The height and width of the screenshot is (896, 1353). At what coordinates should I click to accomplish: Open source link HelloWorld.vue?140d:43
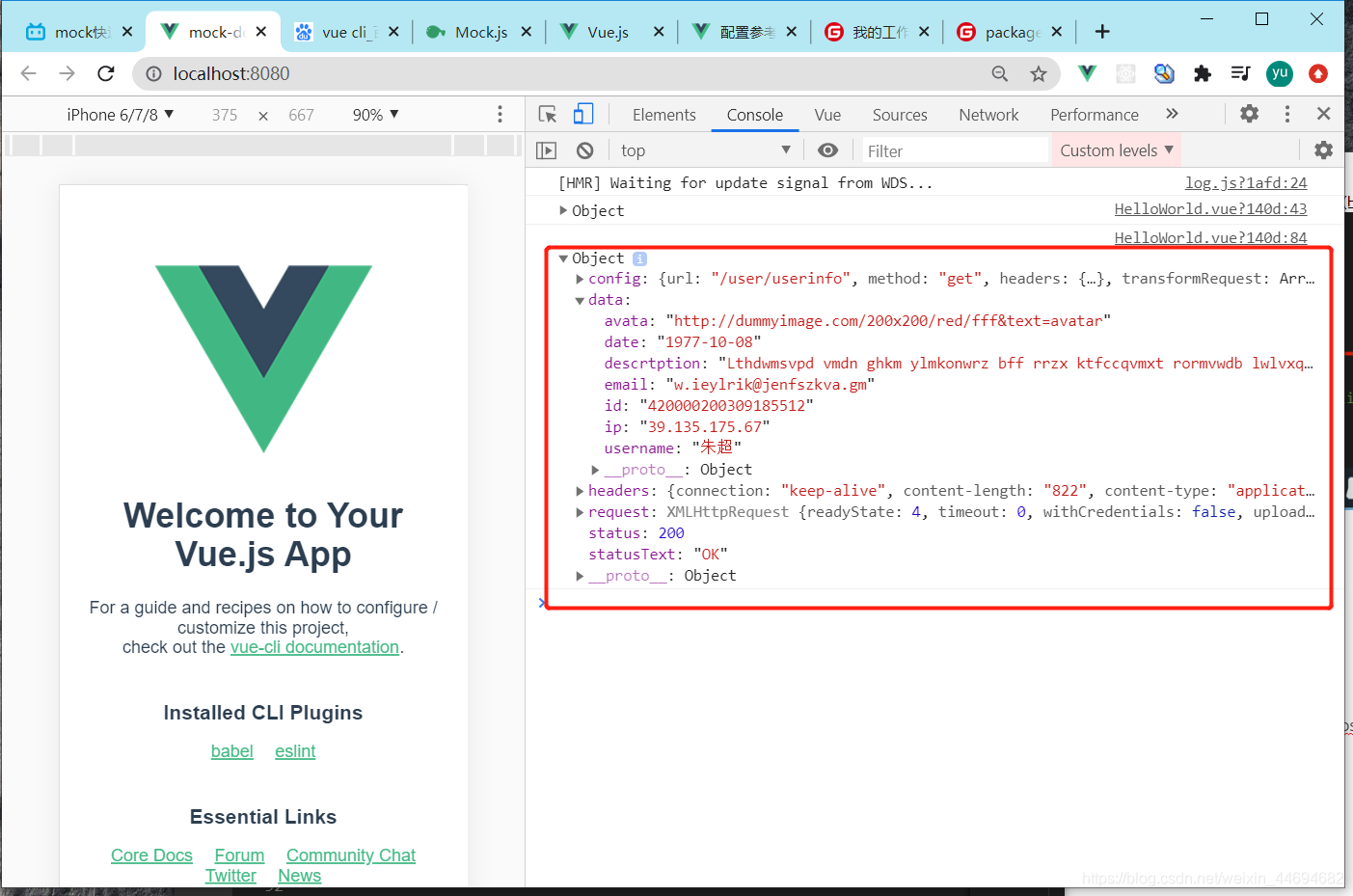click(x=1211, y=208)
